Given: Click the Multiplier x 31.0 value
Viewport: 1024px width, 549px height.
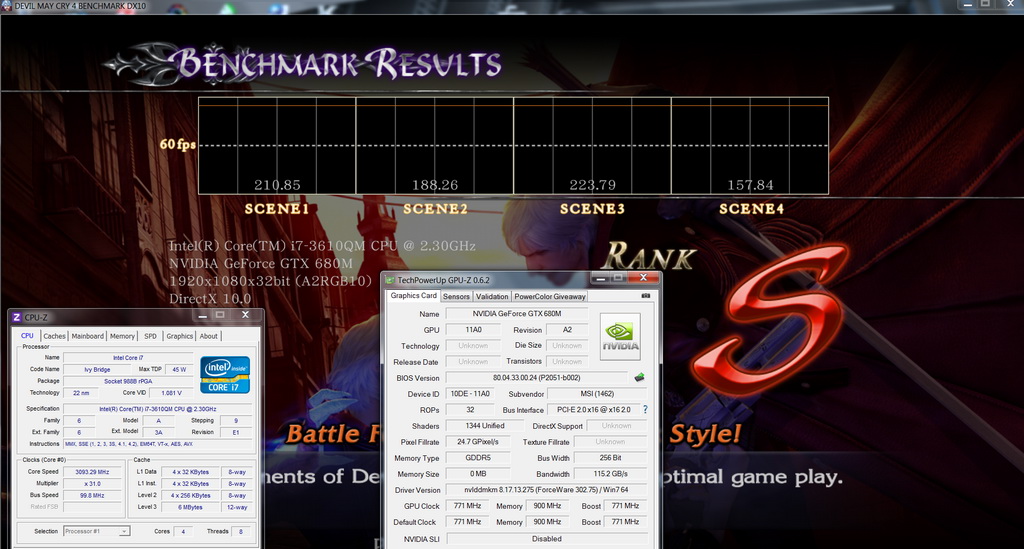Looking at the screenshot, I should (x=92, y=484).
